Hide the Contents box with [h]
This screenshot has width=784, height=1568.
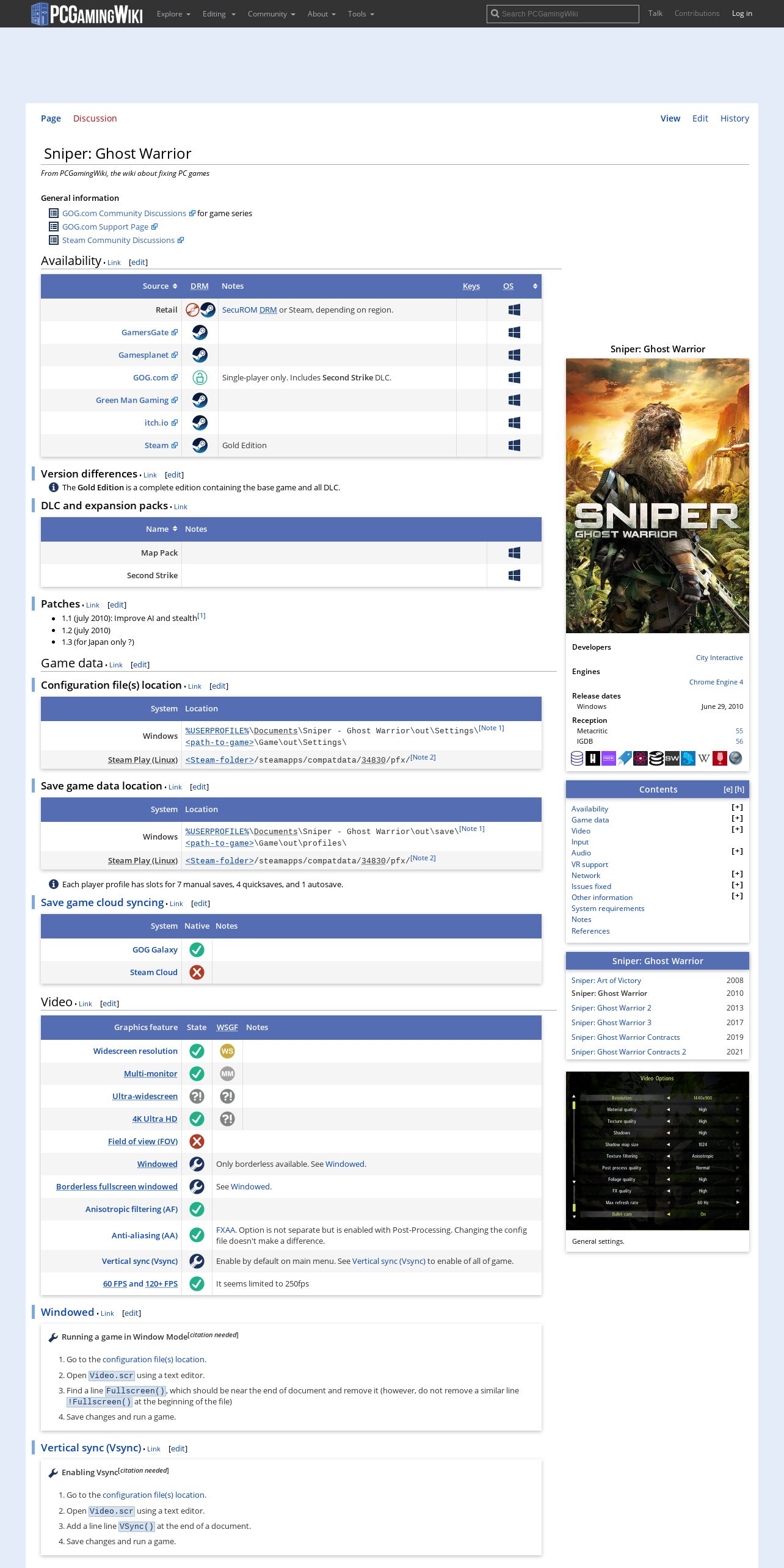(739, 789)
